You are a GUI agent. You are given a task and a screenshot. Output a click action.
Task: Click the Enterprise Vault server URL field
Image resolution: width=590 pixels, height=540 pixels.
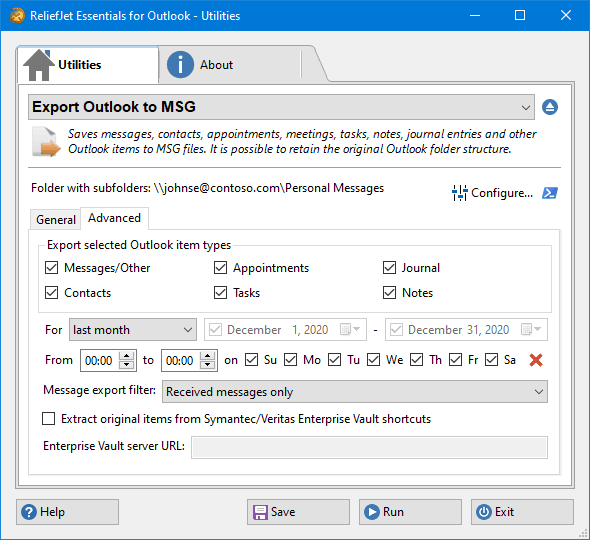(370, 447)
